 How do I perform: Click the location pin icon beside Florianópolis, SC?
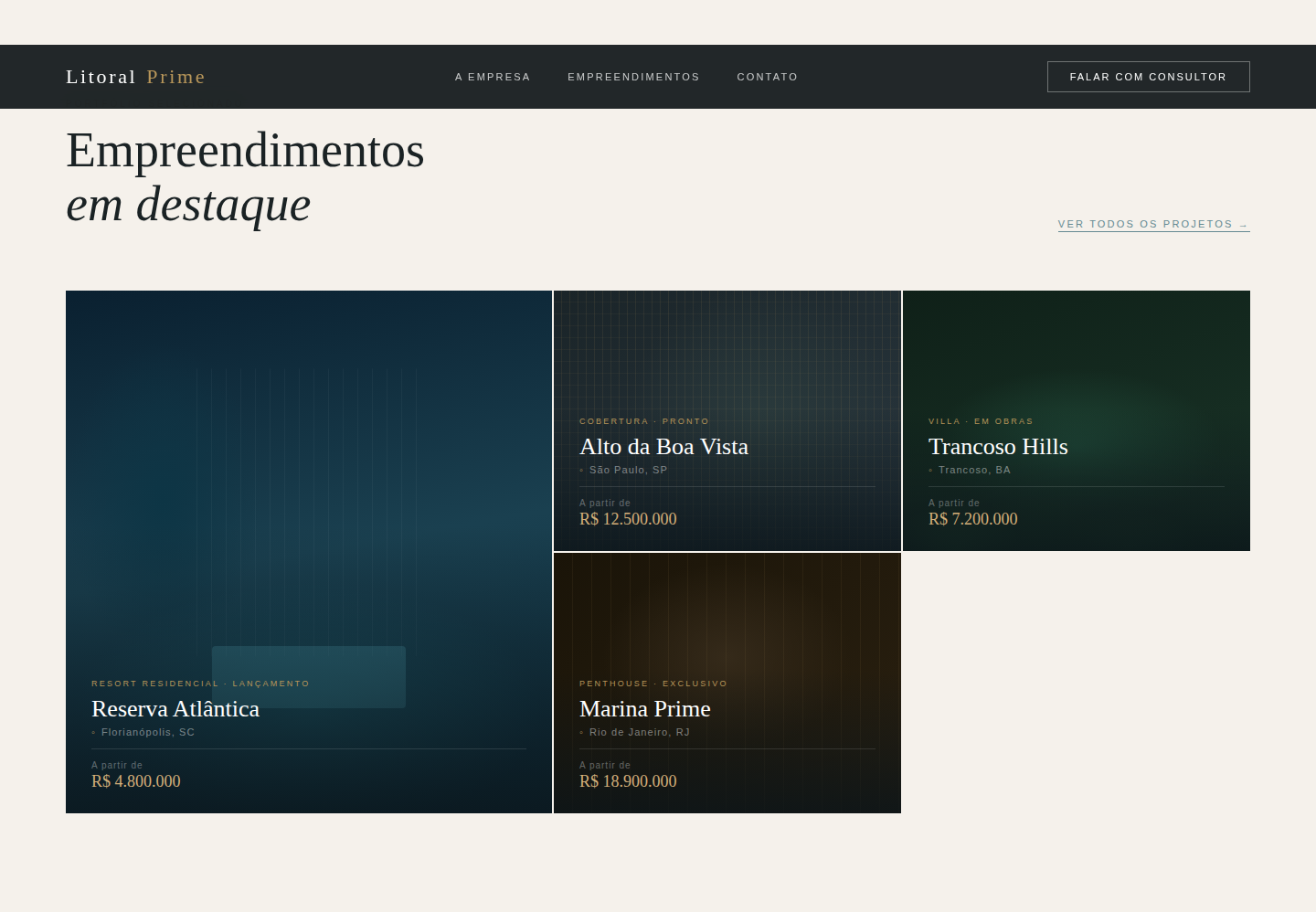[92, 732]
